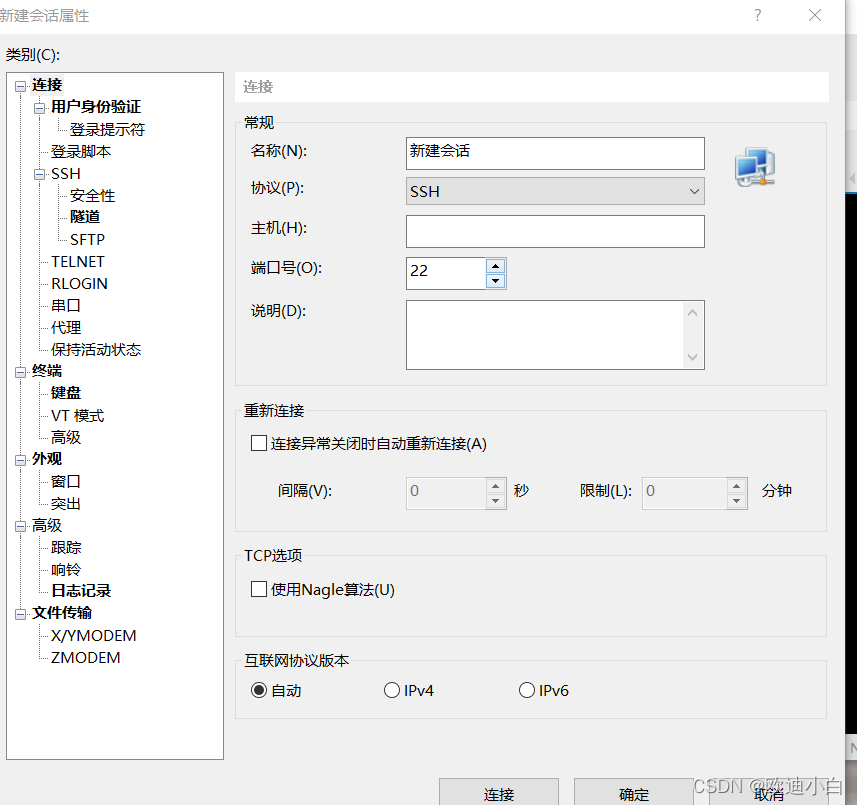Viewport: 857px width, 805px height.
Task: Select 隧道 under SSH settings
Action: [x=85, y=217]
